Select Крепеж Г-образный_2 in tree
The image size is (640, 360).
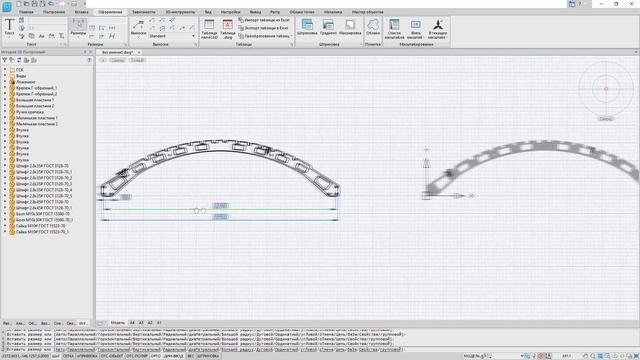(36, 94)
